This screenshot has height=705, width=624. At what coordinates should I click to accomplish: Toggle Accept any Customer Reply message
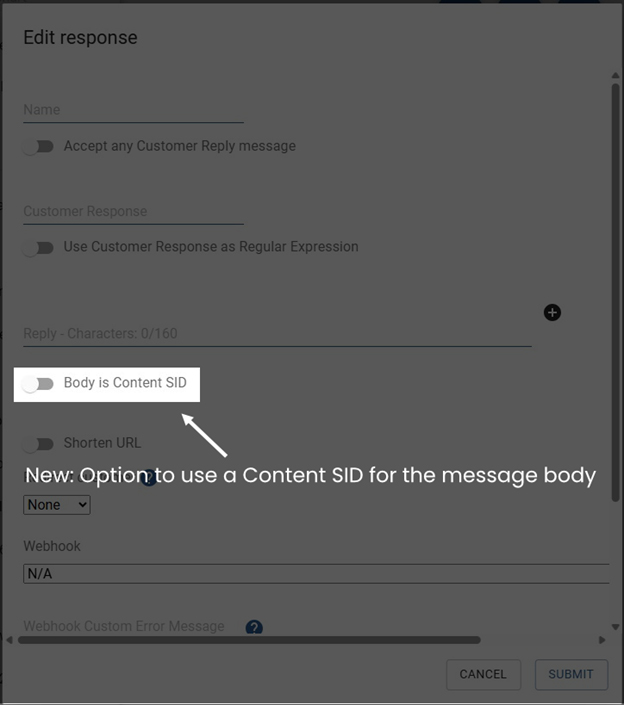tap(38, 146)
